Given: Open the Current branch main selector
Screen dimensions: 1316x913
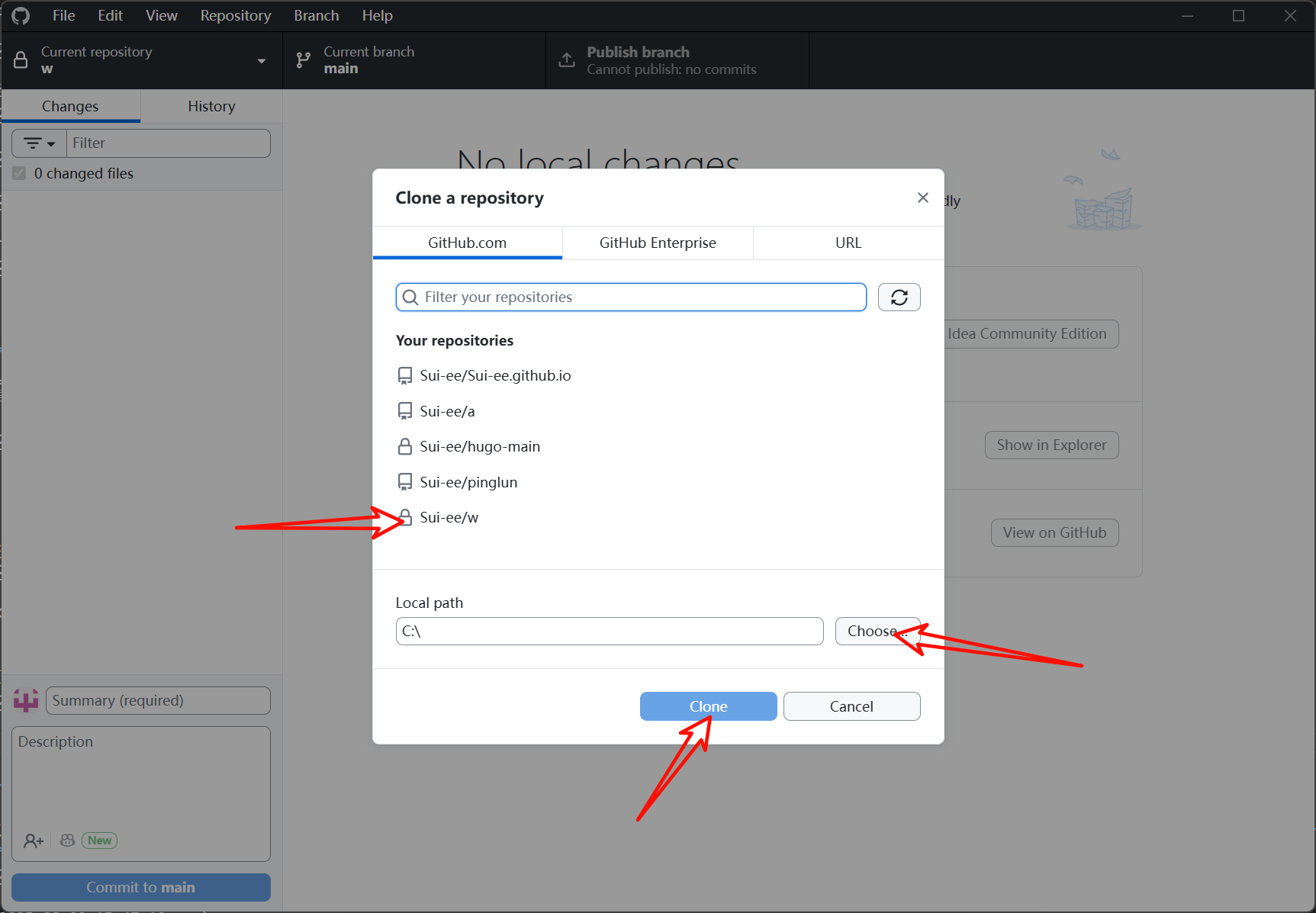Looking at the screenshot, I should click(x=414, y=60).
